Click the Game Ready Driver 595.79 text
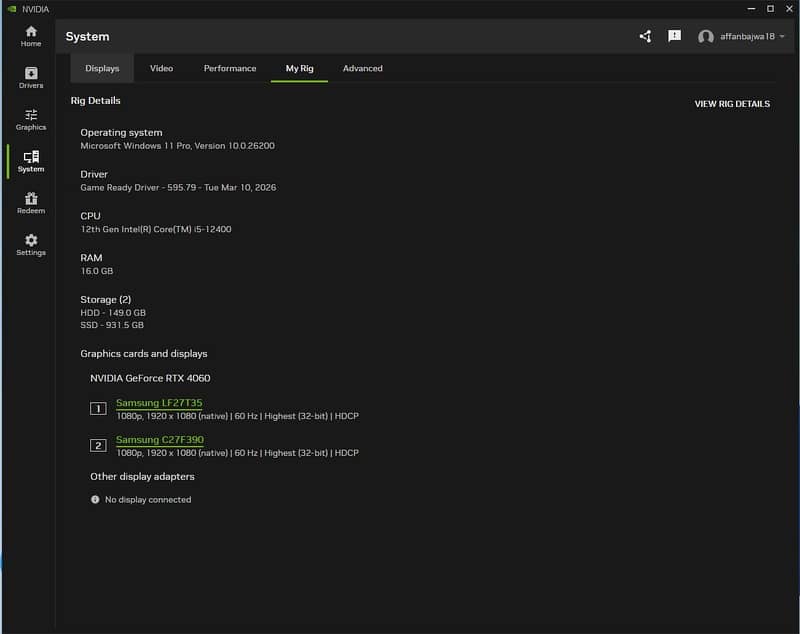The height and width of the screenshot is (634, 800). click(178, 188)
